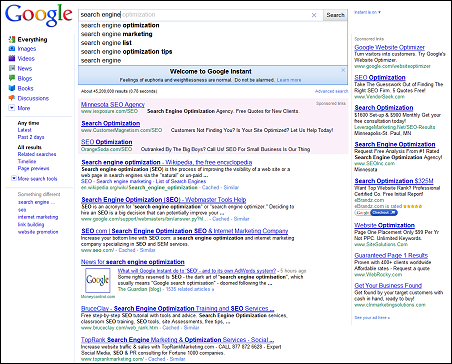The height and width of the screenshot is (364, 452).
Task: Click the News filter icon
Action: pos(12,68)
